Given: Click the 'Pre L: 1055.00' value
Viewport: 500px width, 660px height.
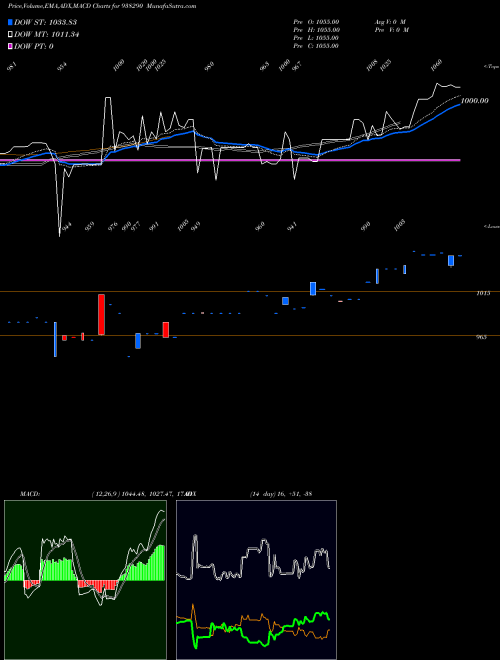Looking at the screenshot, I should [316, 38].
